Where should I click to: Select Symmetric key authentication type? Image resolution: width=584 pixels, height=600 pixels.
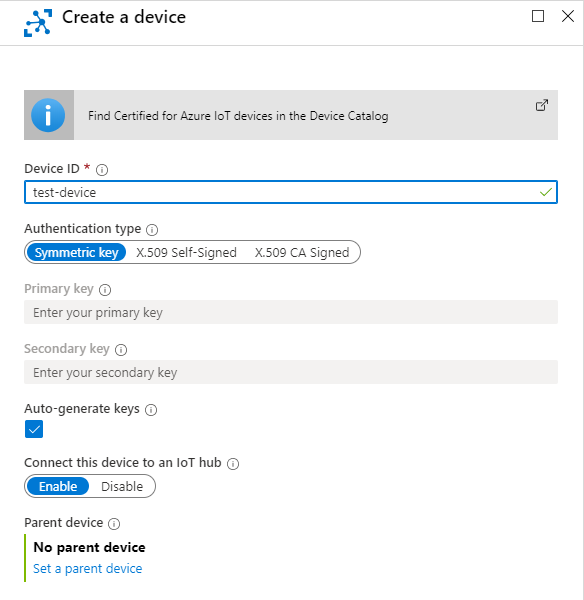(x=77, y=253)
